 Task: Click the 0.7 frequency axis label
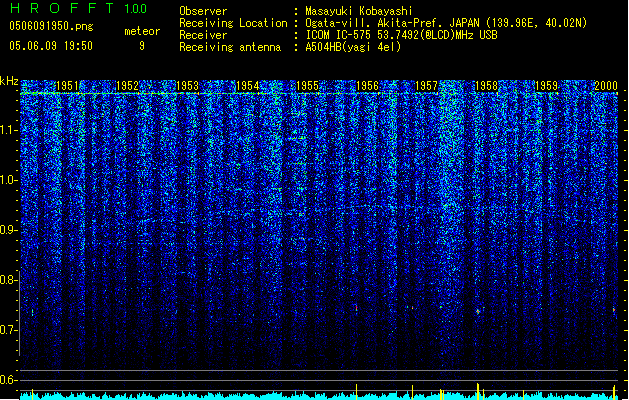point(9,330)
